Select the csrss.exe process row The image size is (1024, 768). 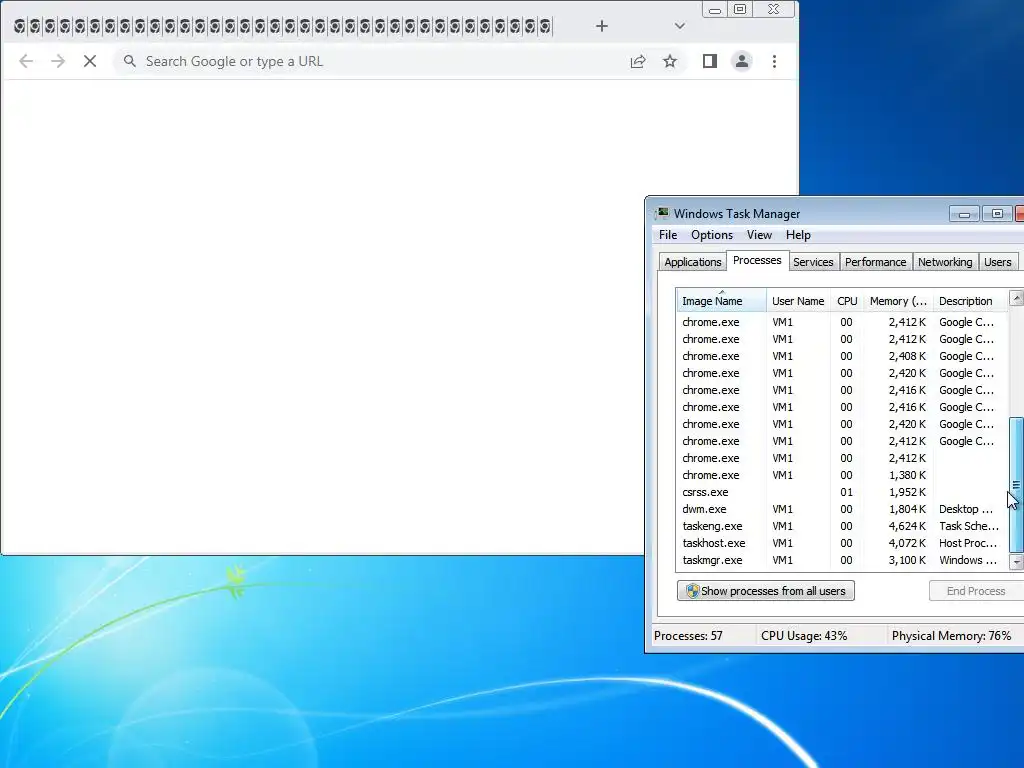click(x=842, y=492)
